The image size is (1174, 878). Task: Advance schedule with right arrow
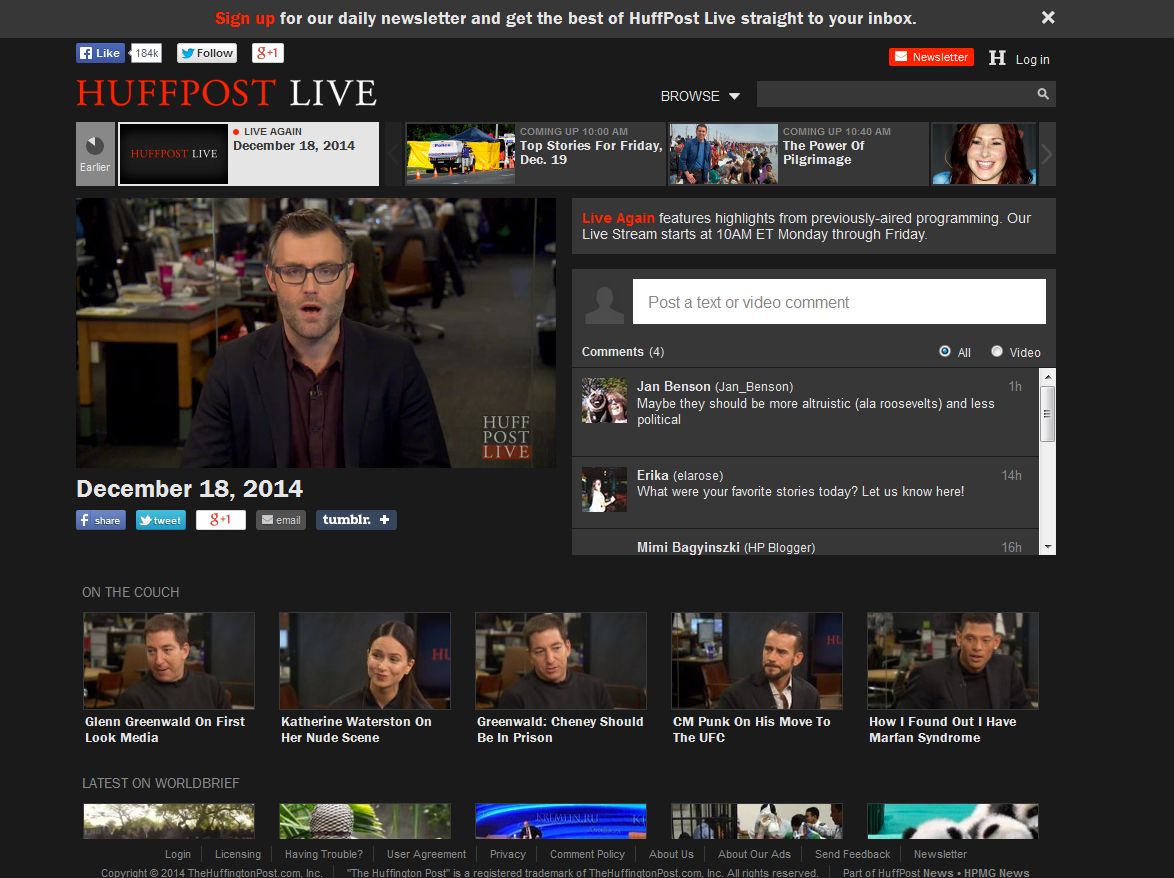[1047, 153]
